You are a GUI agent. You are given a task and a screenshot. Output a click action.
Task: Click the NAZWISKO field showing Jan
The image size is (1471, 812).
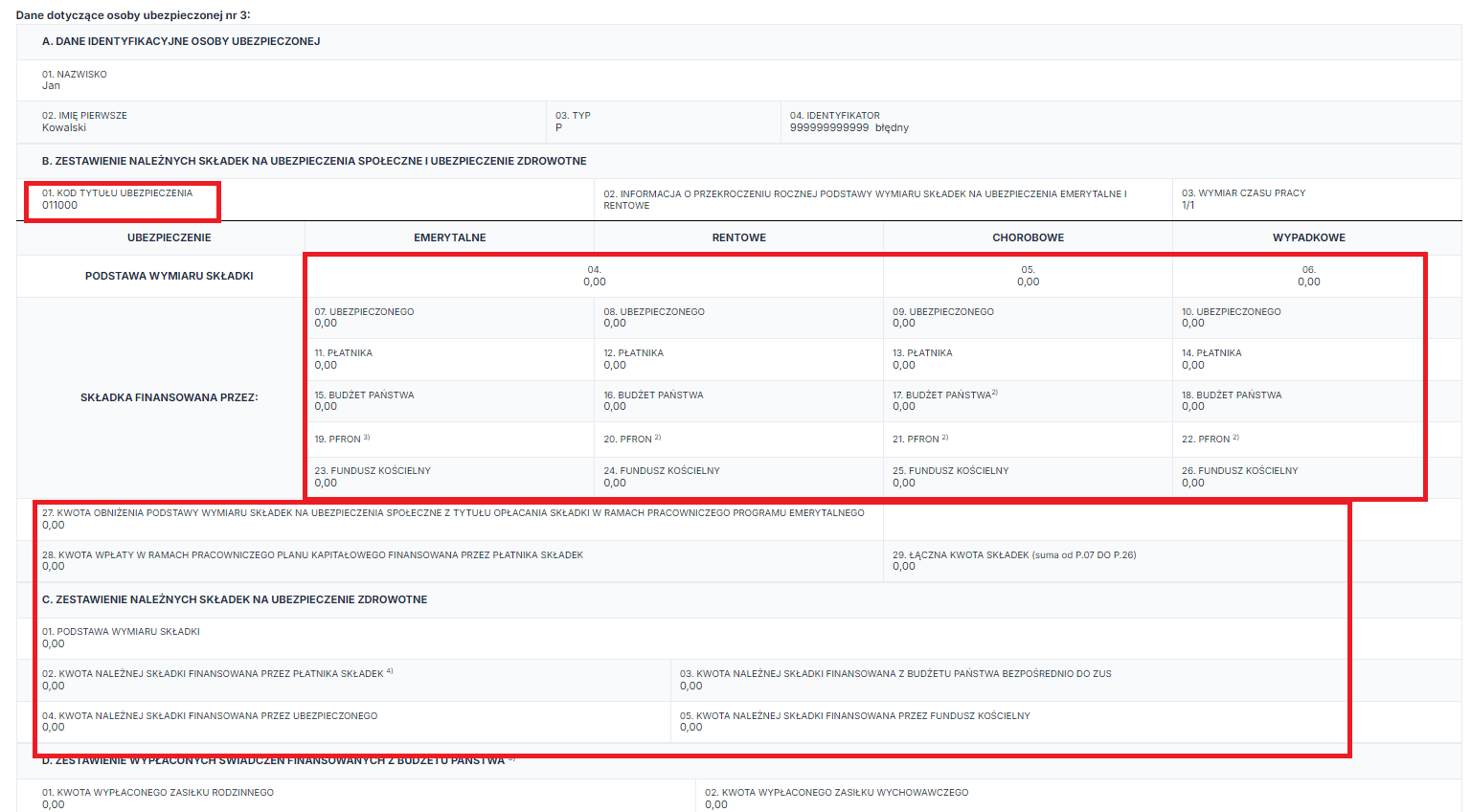click(738, 80)
